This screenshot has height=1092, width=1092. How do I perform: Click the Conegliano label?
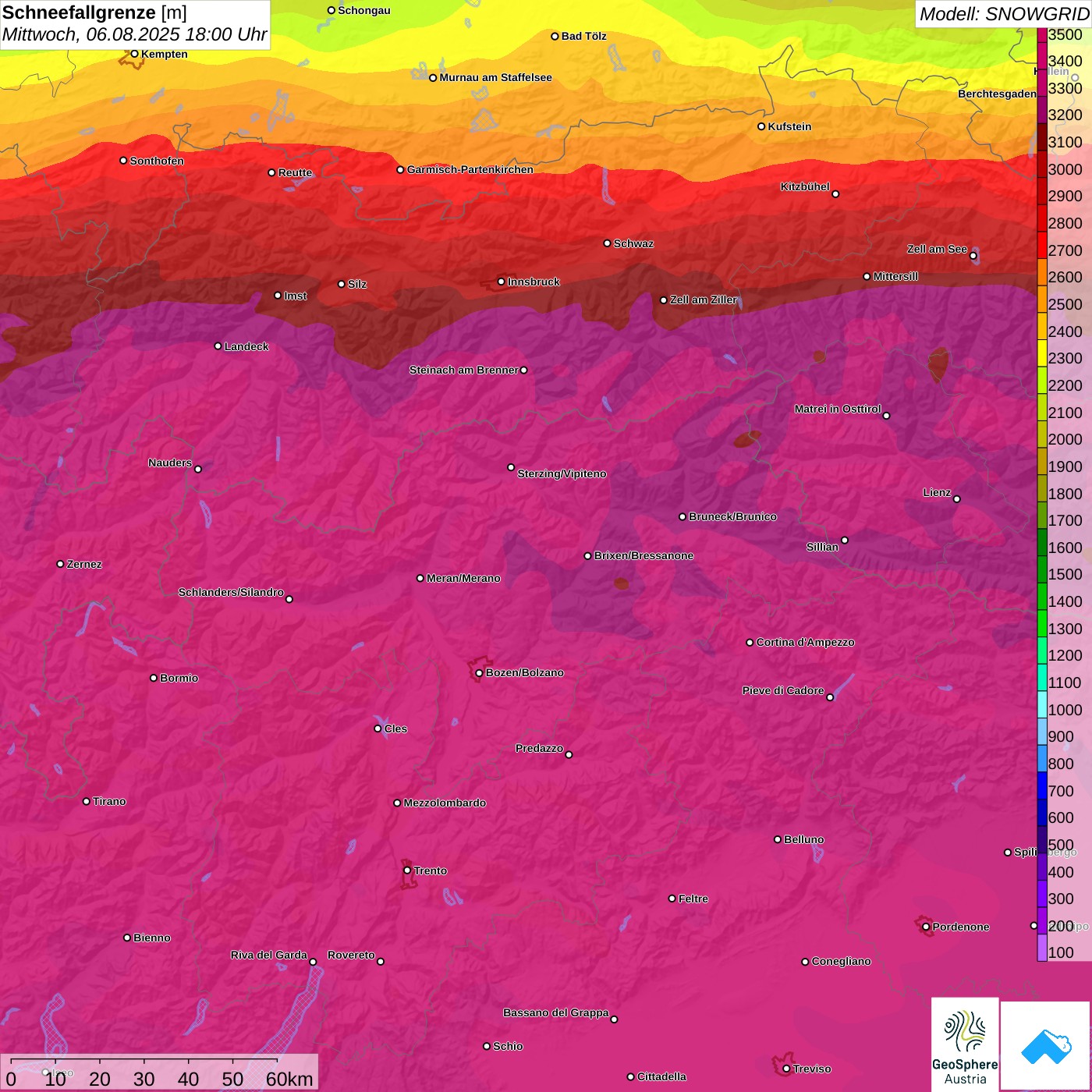(x=841, y=961)
